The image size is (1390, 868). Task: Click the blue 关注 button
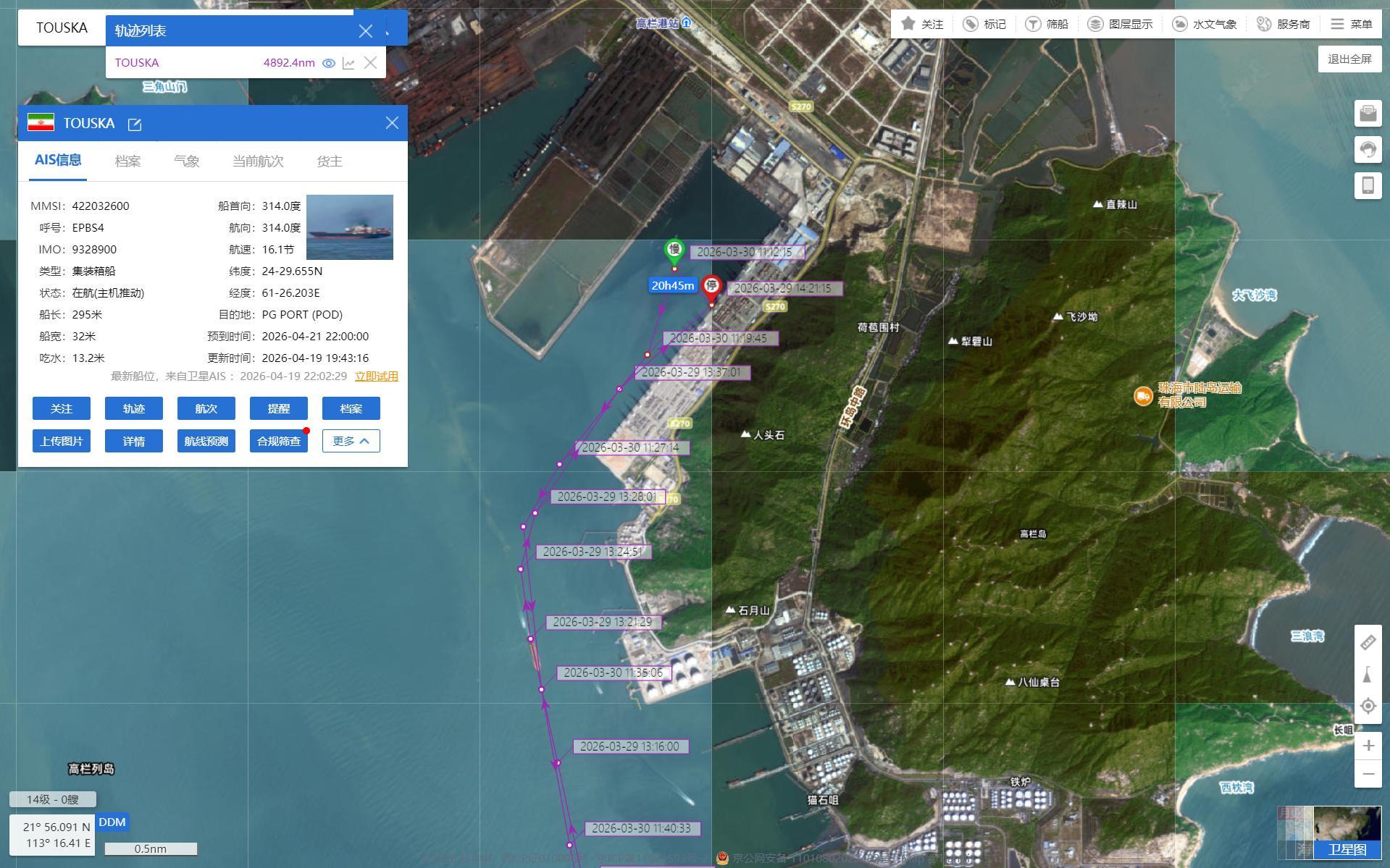62,408
